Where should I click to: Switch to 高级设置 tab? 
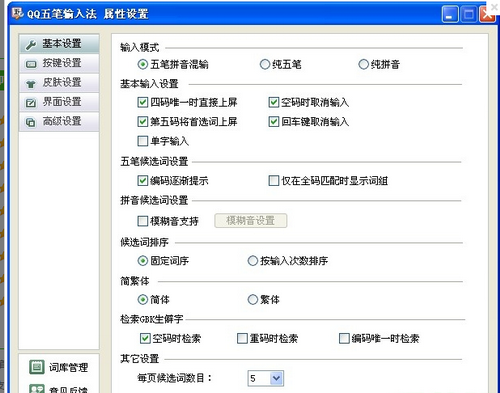pyautogui.click(x=59, y=121)
